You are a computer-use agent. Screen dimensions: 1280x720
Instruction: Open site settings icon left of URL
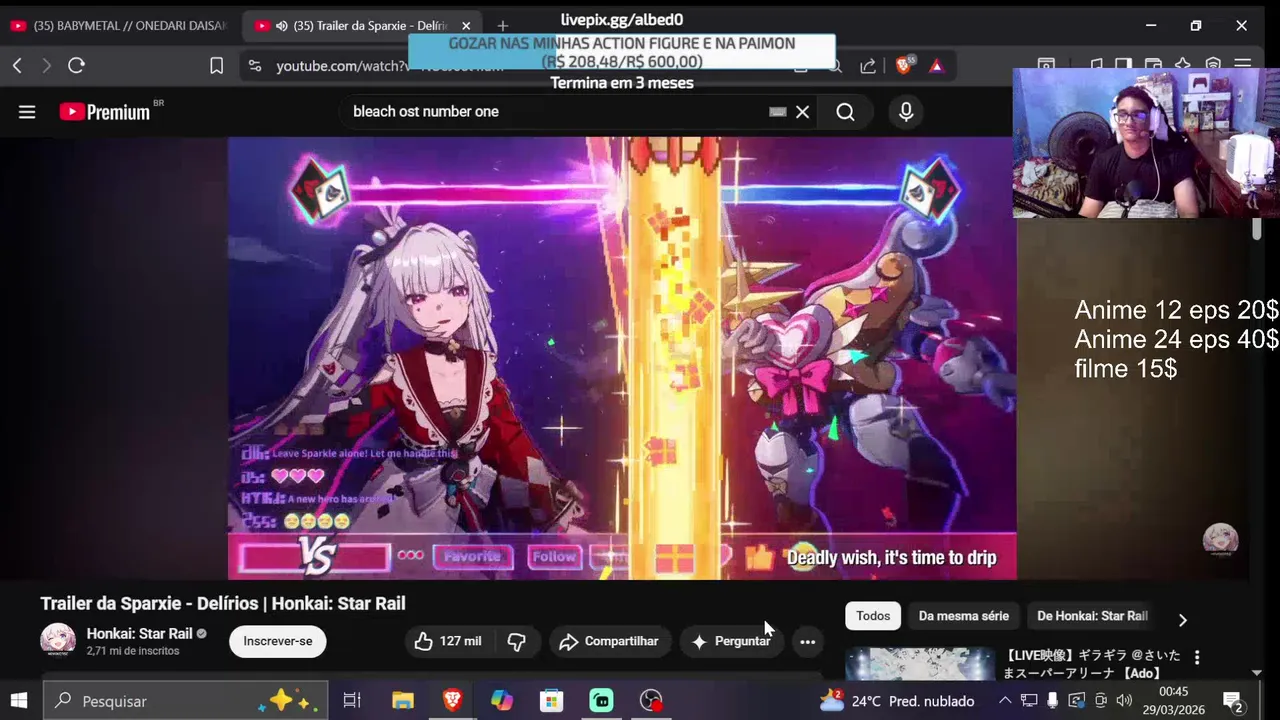(255, 66)
